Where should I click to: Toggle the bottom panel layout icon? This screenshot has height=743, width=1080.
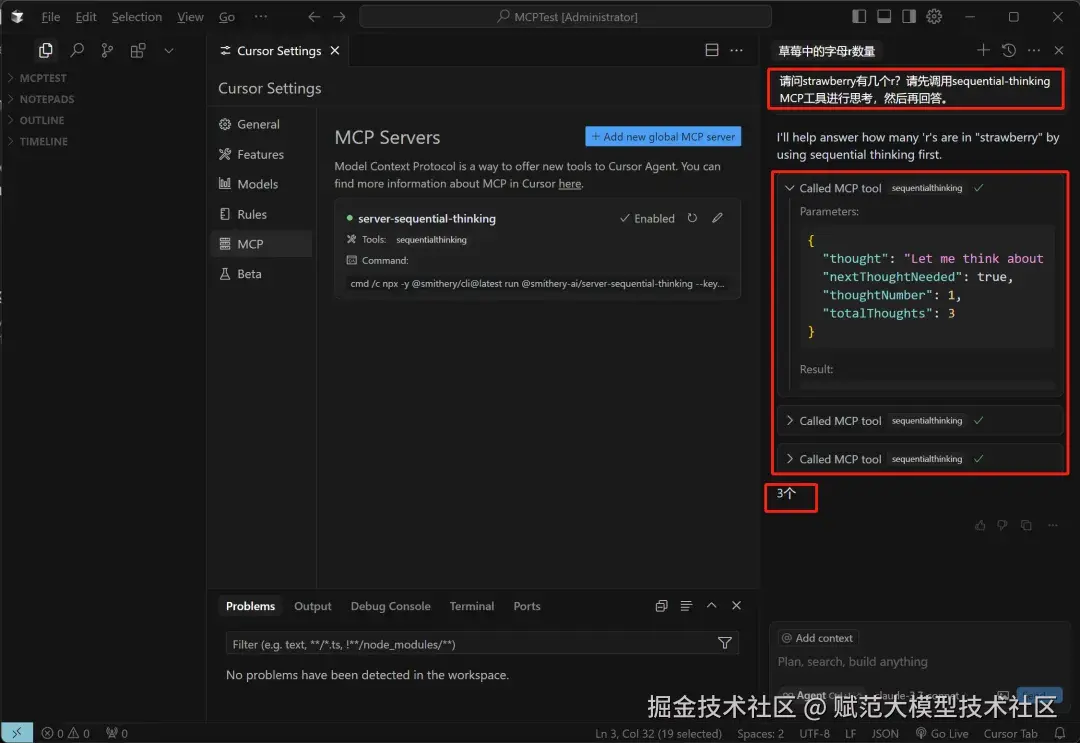[884, 17]
